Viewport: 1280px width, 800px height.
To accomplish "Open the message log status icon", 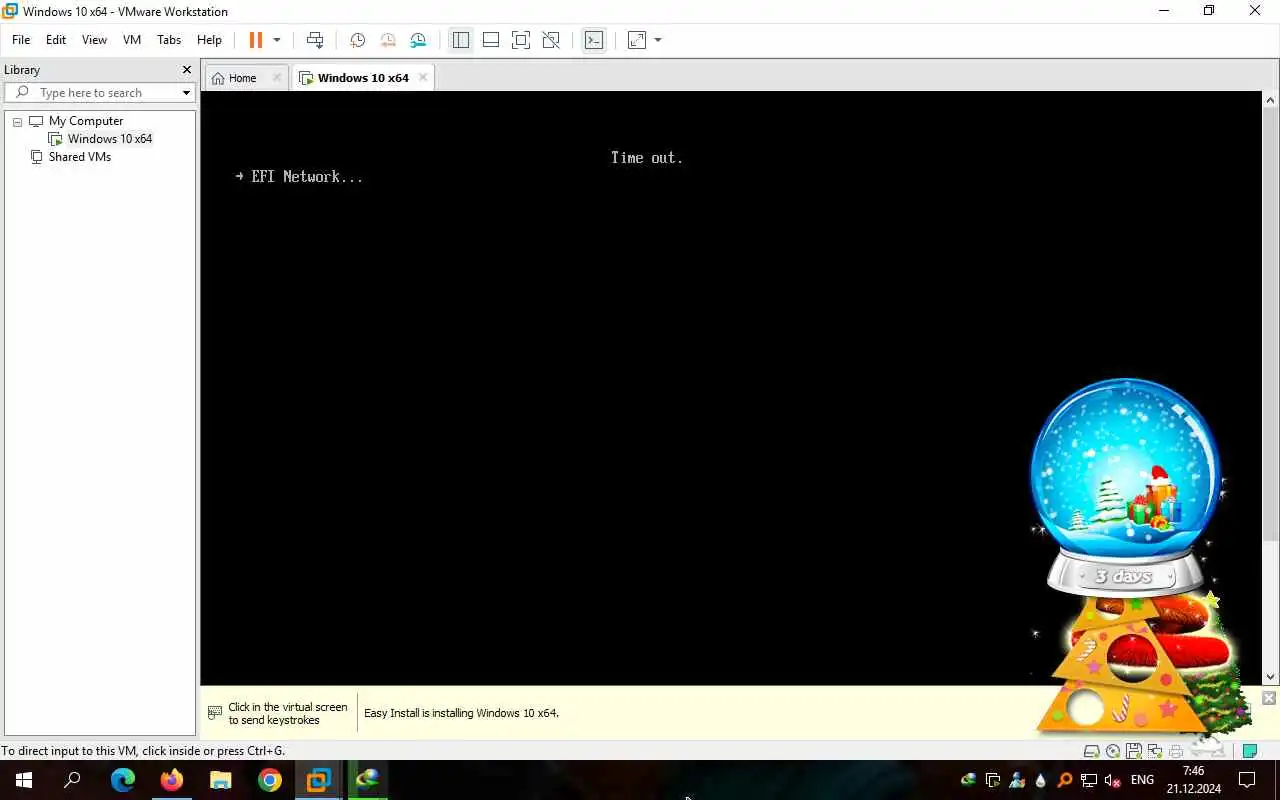I will coord(1249,751).
